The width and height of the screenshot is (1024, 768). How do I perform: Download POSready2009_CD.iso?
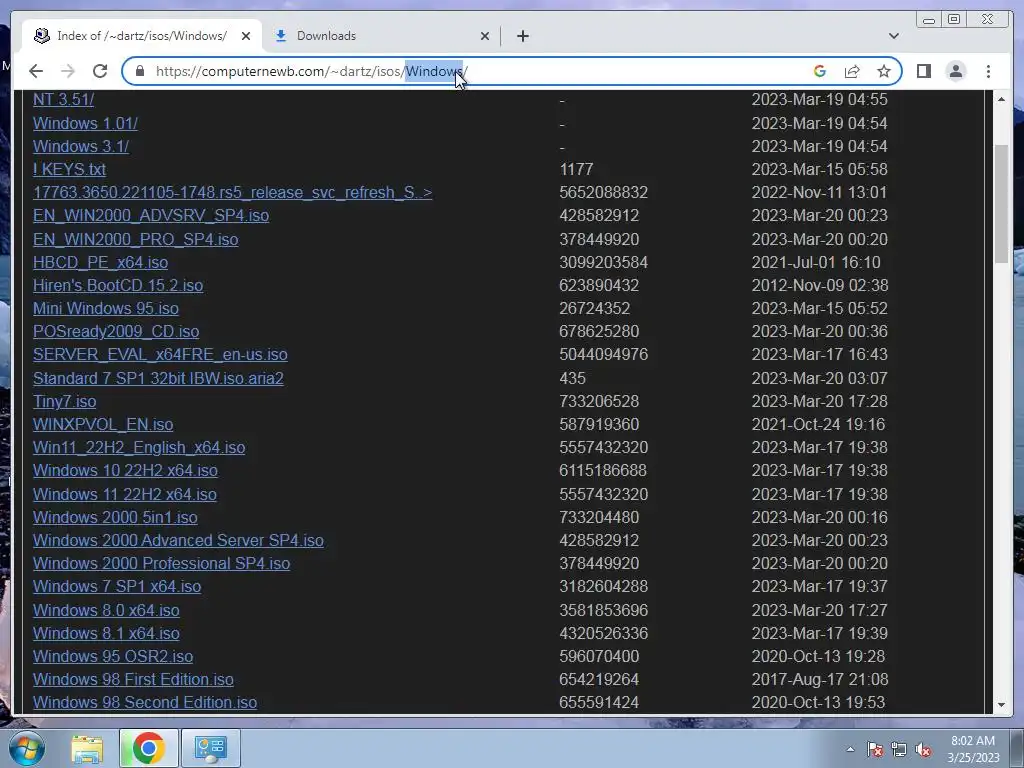(116, 332)
